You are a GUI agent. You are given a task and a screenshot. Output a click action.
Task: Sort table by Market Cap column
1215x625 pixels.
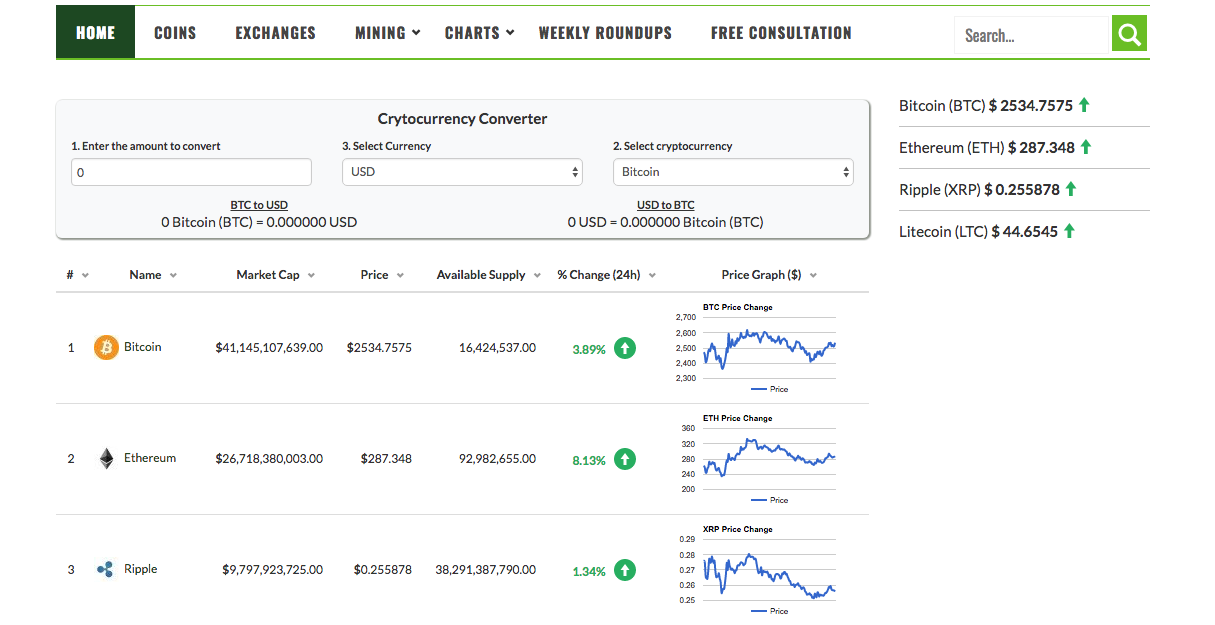(x=275, y=275)
